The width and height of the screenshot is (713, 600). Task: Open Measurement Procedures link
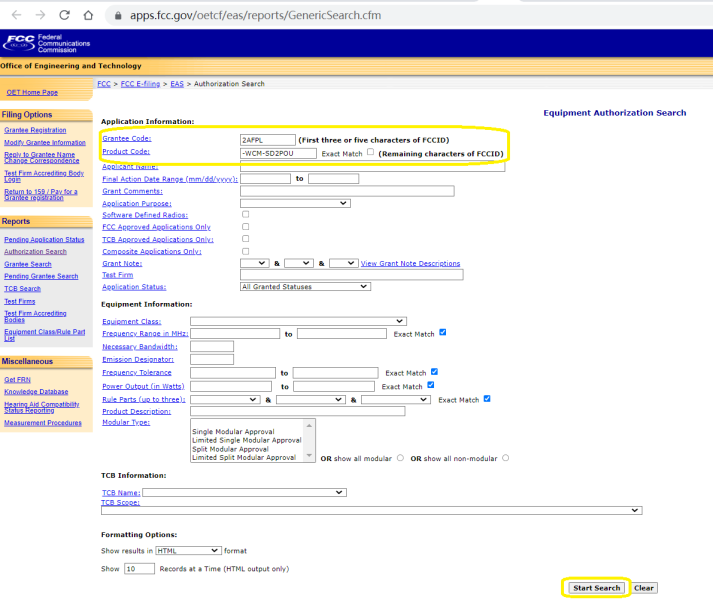[x=43, y=423]
